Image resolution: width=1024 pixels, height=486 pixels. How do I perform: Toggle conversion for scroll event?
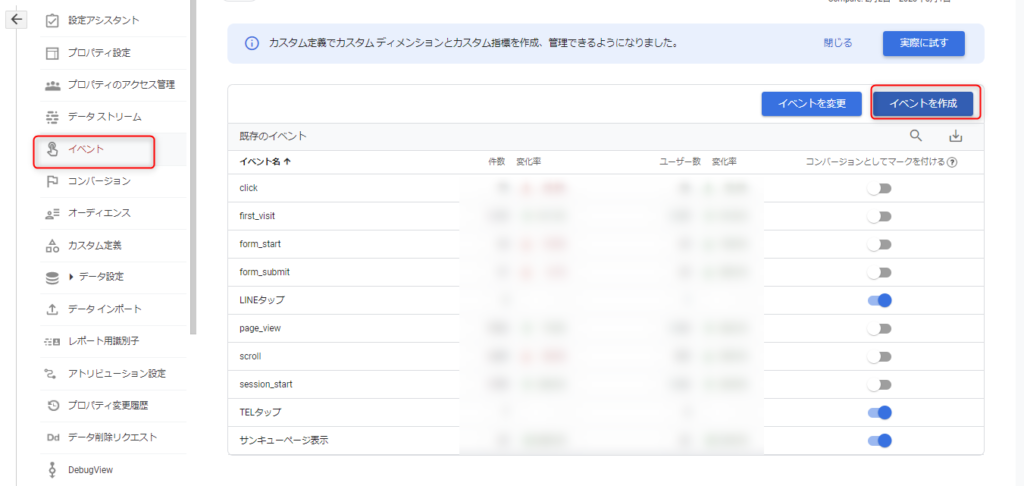[x=879, y=357]
